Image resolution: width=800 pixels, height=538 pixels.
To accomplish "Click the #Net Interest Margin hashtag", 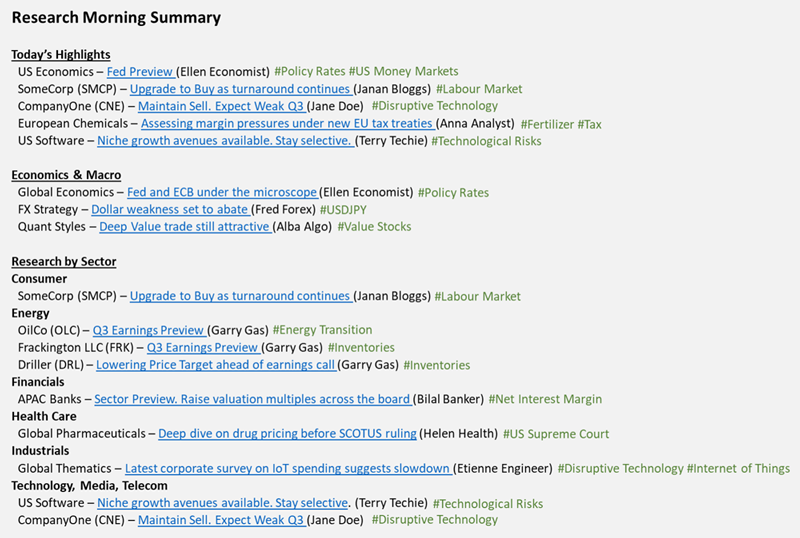I will coord(545,399).
